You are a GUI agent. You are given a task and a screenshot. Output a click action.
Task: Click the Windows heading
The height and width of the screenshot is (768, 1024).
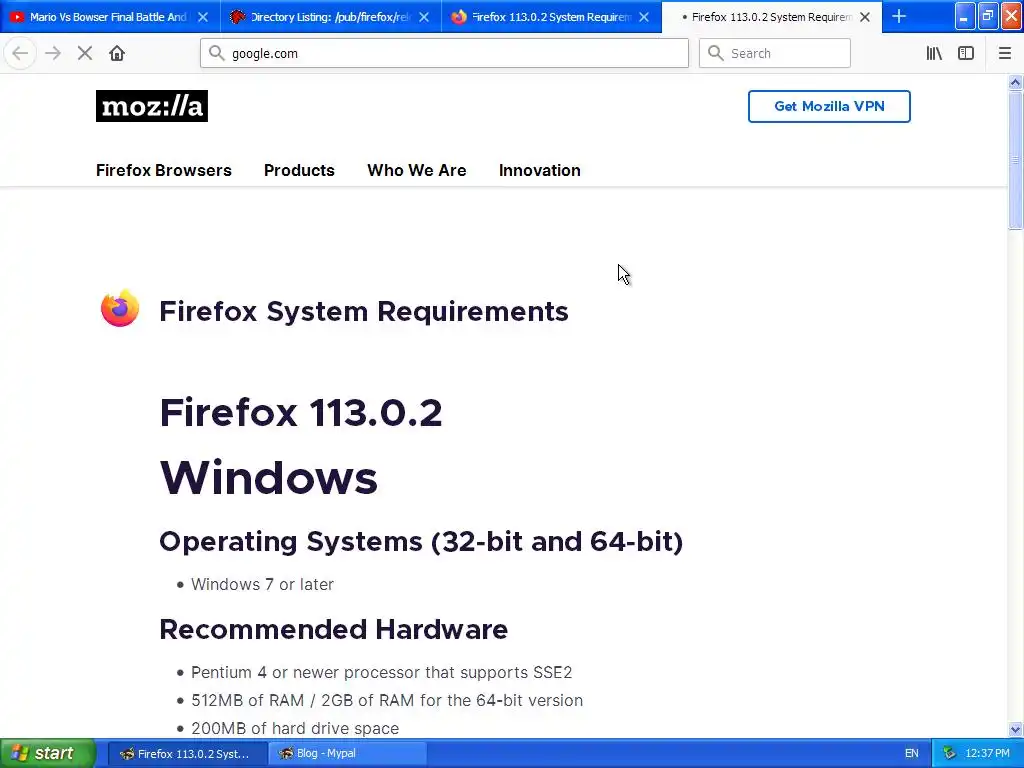(268, 477)
